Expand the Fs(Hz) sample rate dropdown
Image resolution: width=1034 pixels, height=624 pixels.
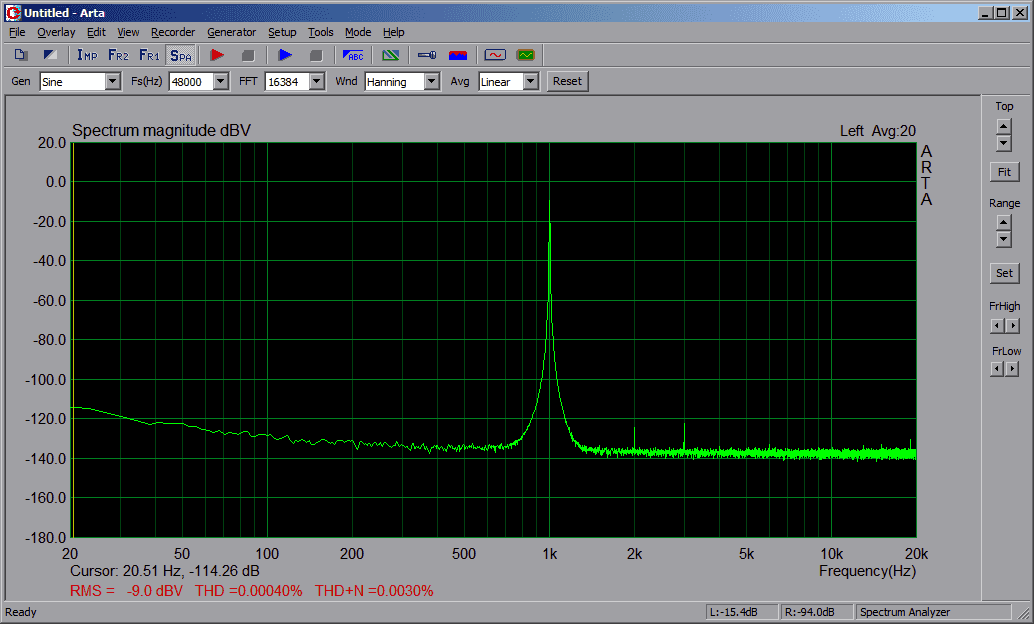pyautogui.click(x=221, y=82)
